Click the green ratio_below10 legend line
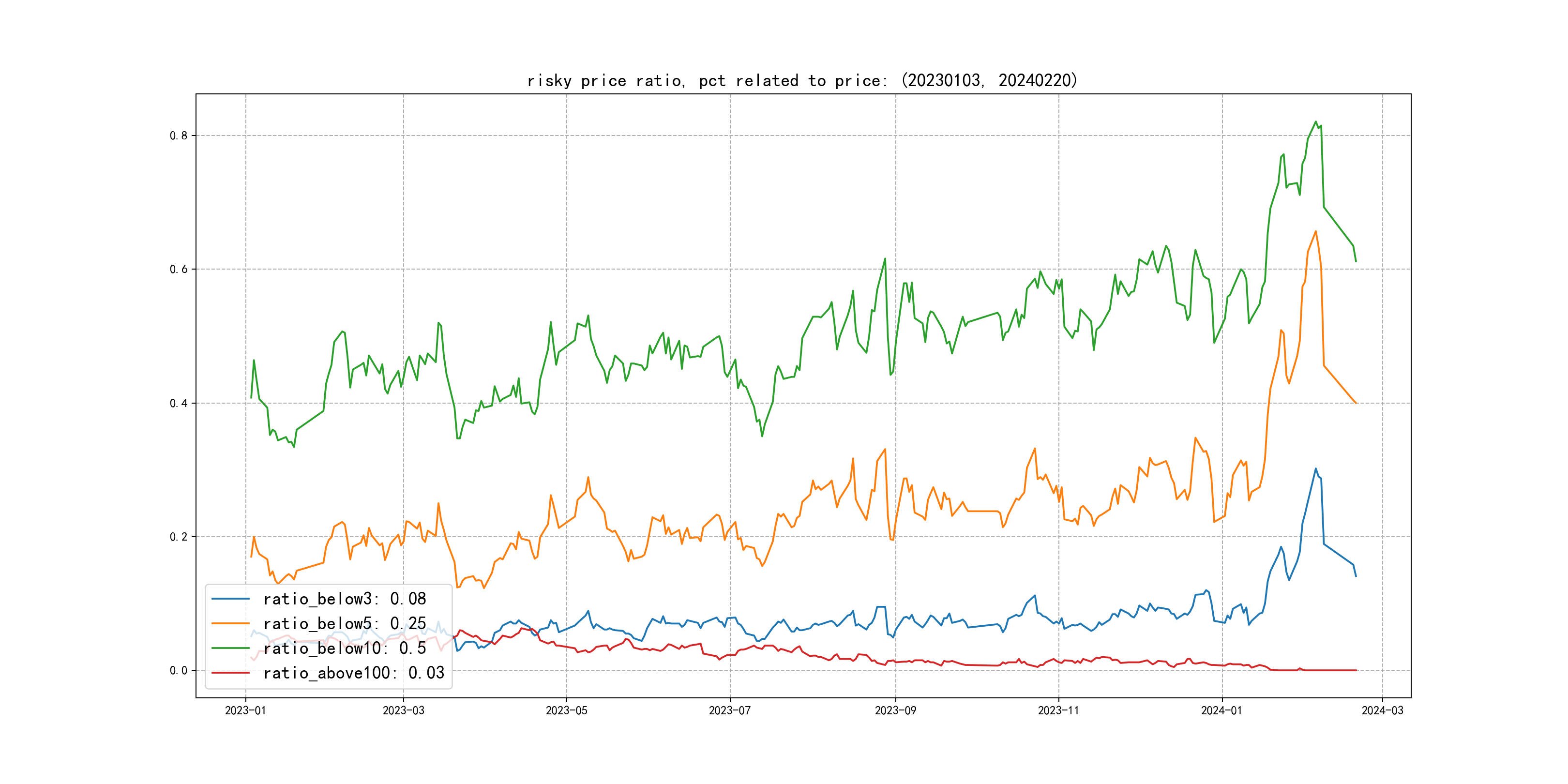The height and width of the screenshot is (784, 1568). click(230, 648)
